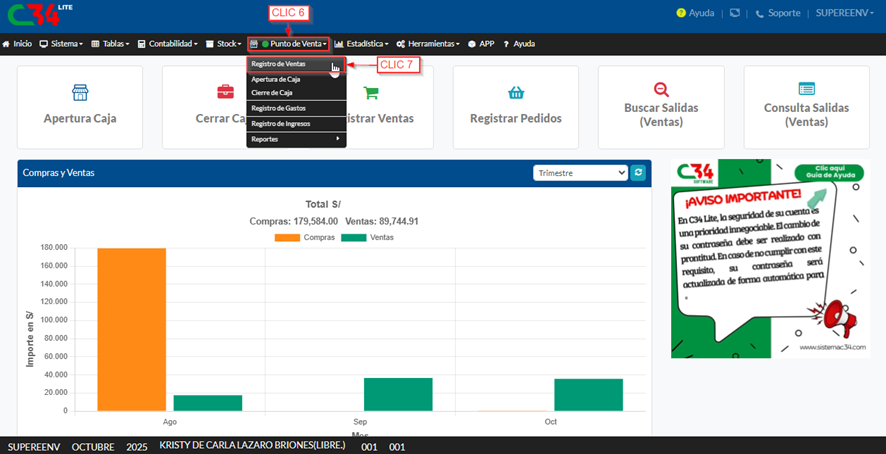The height and width of the screenshot is (454, 886).
Task: Click the Ayuda link in top header
Action: tap(695, 14)
